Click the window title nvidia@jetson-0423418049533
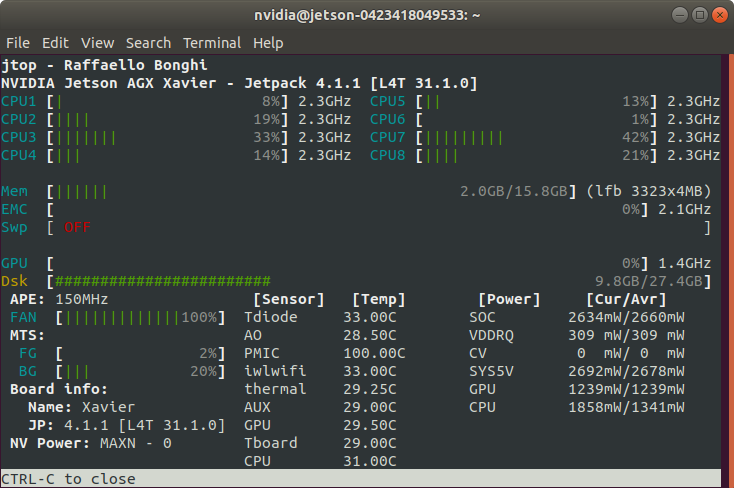 (x=367, y=15)
